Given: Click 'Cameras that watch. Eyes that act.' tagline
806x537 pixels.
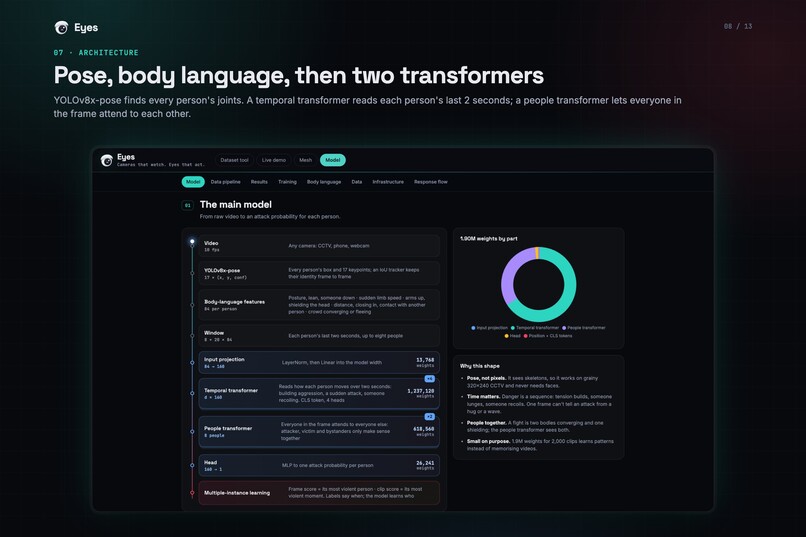Looking at the screenshot, I should 160,165.
